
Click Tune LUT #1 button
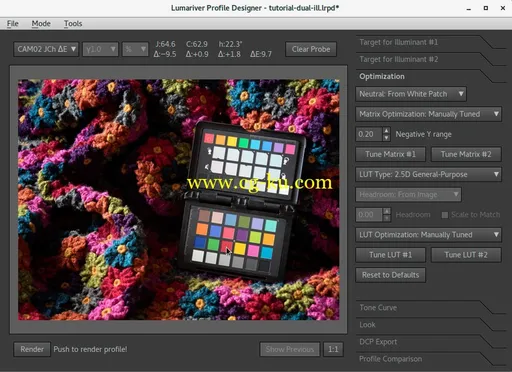pos(391,255)
